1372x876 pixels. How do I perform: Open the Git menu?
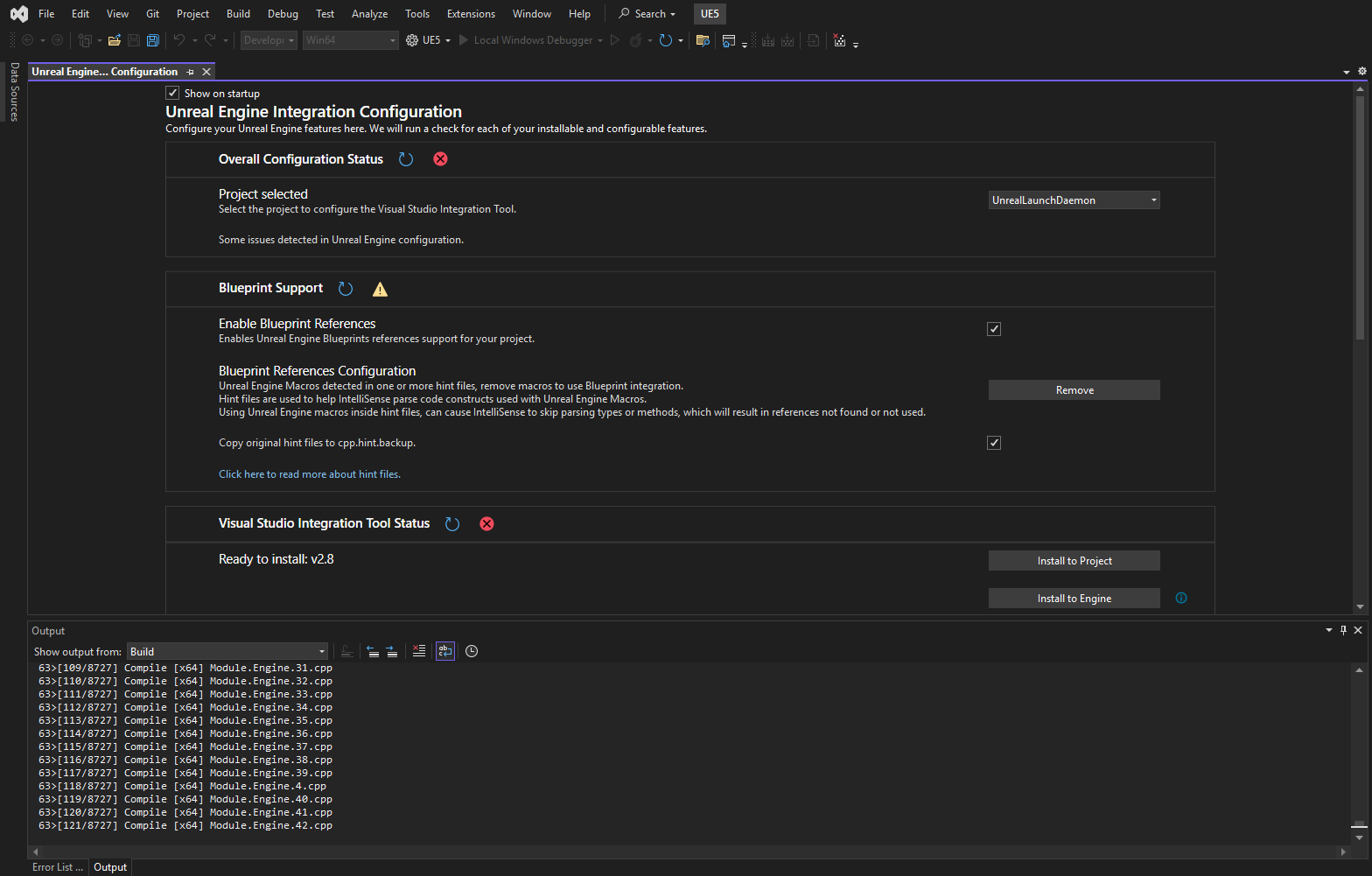click(153, 14)
